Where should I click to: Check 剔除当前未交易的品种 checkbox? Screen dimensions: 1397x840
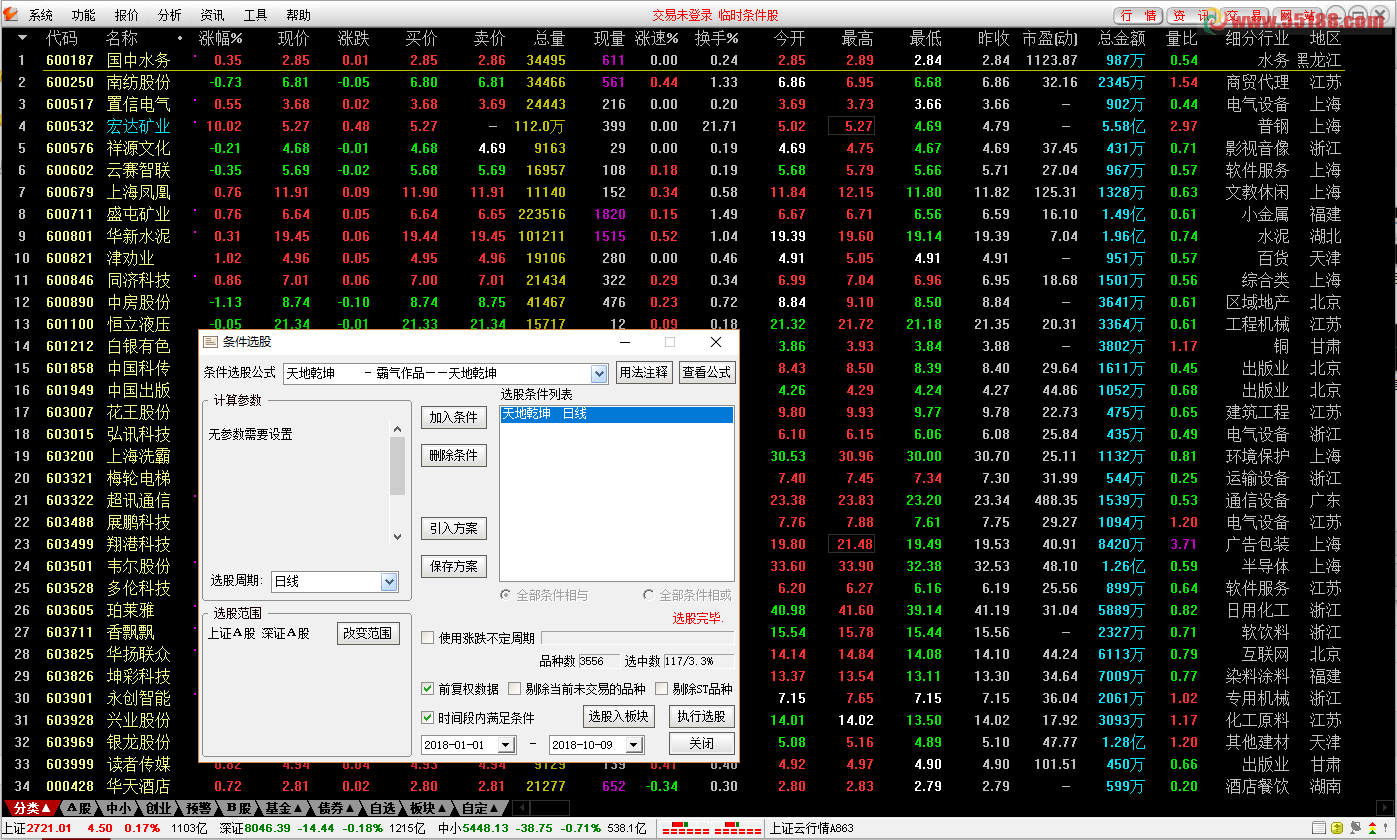(515, 689)
